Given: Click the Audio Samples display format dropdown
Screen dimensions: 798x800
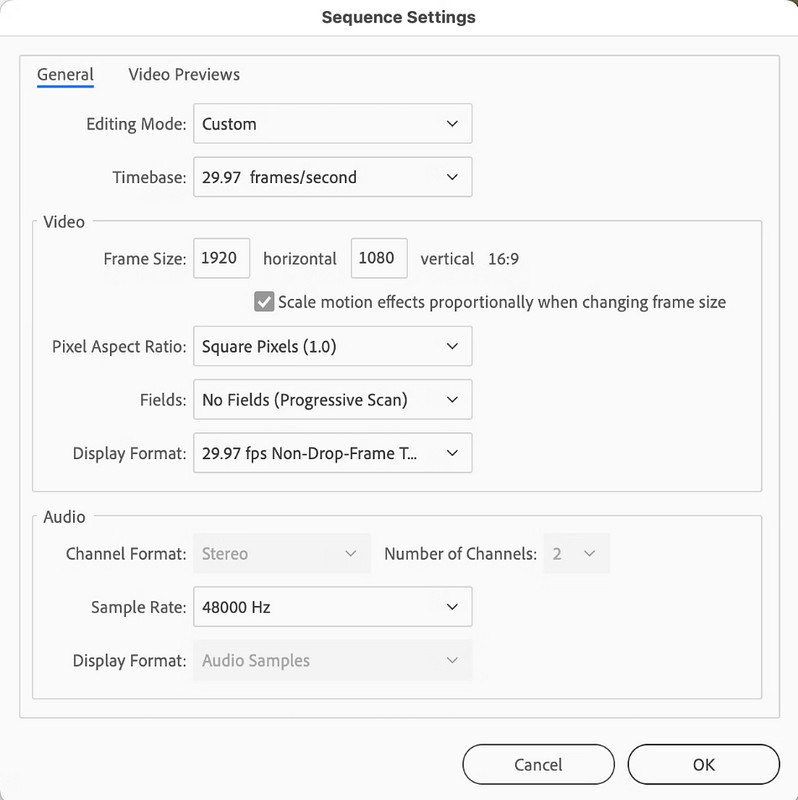Looking at the screenshot, I should click(x=333, y=660).
